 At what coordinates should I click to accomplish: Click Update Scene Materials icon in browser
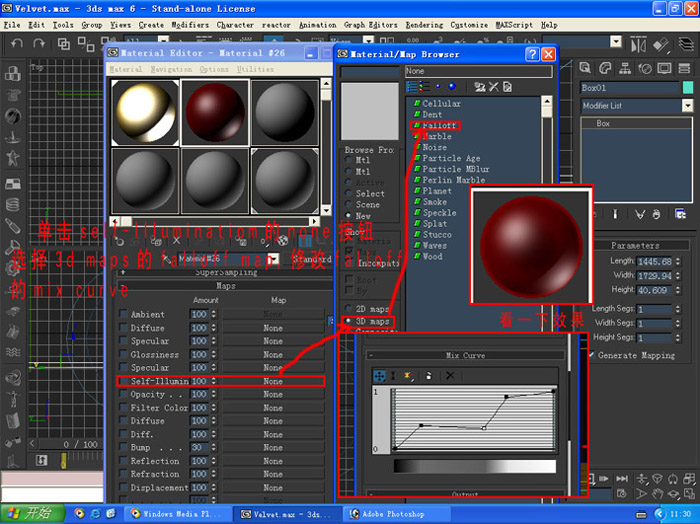[480, 87]
